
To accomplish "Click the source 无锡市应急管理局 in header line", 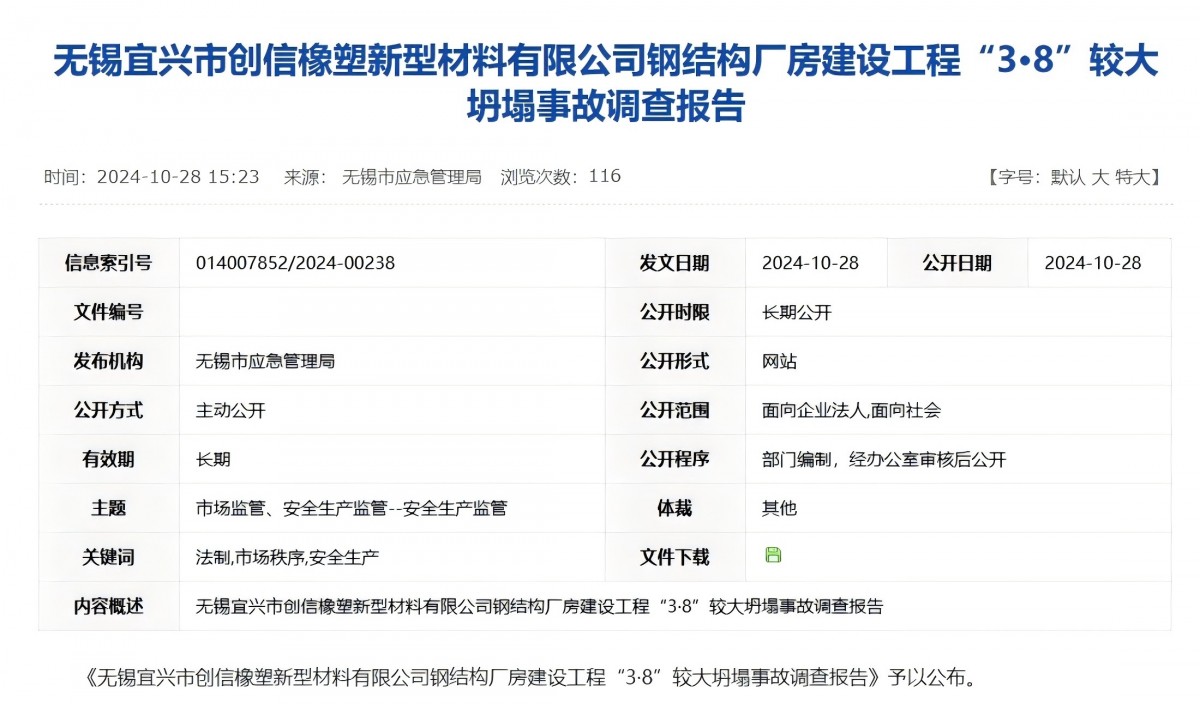I will tap(411, 177).
